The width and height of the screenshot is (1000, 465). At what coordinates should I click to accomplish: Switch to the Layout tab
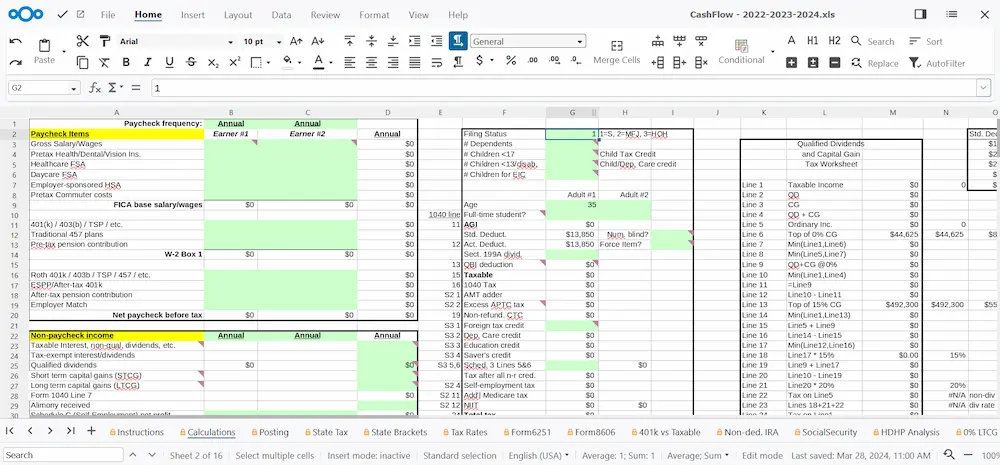click(238, 15)
